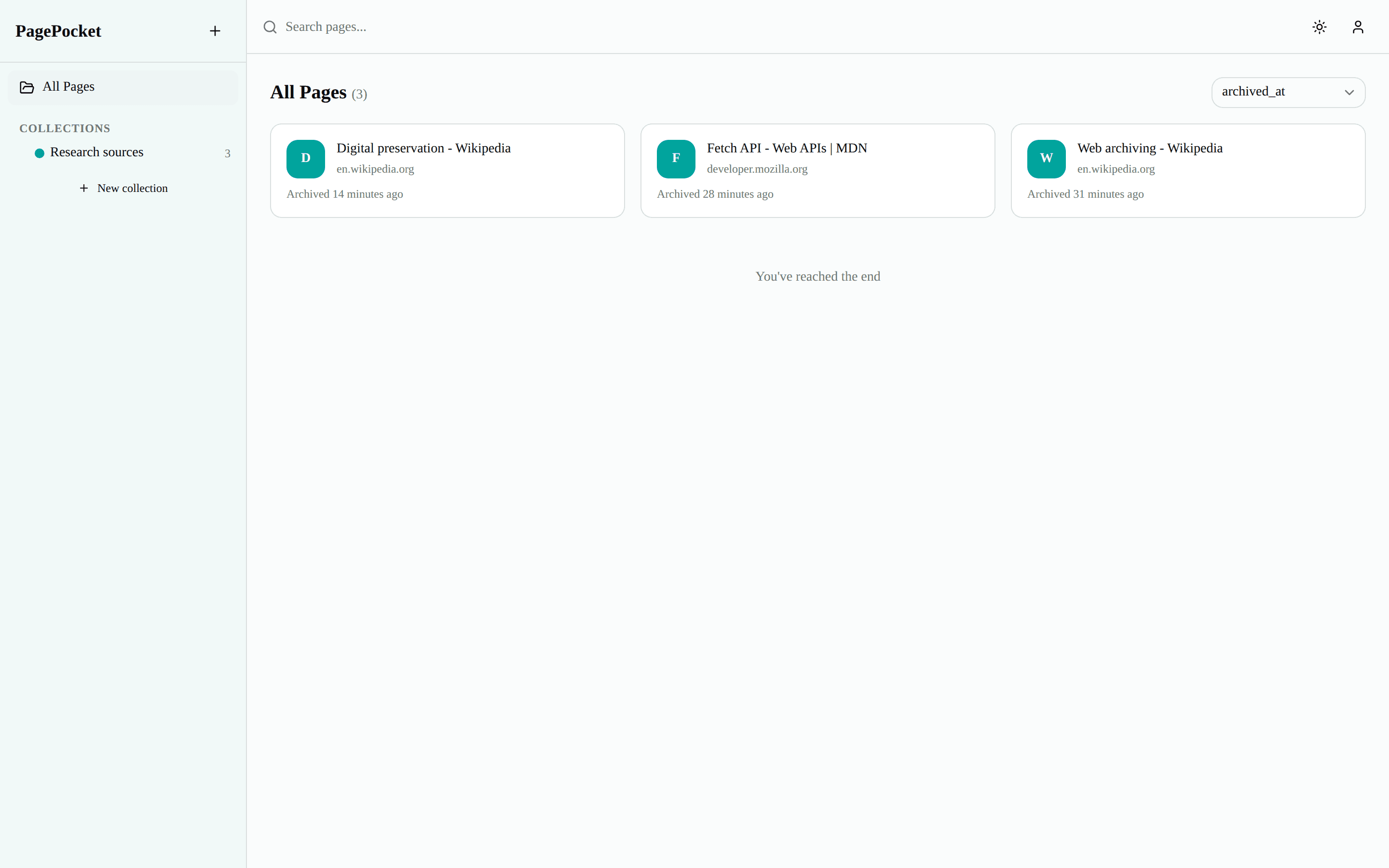Screen dimensions: 1389x868
Task: Open the user account icon
Action: coord(1358,27)
